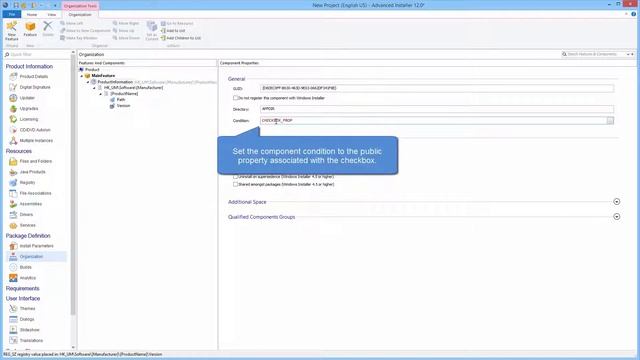Viewport: 640px width, 360px height.
Task: Toggle Uninstall on supersedence checkbox
Action: point(236,177)
